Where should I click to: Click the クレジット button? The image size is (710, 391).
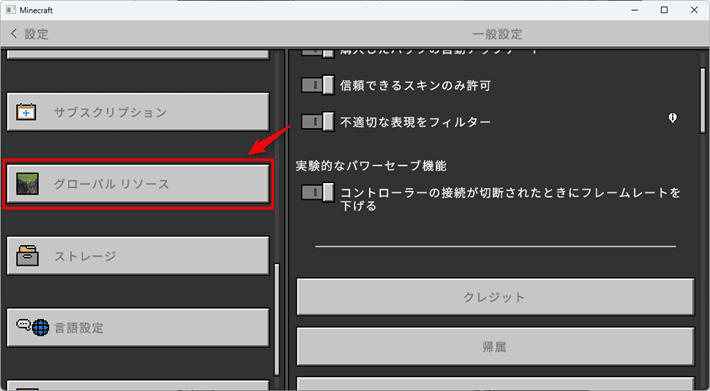[x=495, y=297]
